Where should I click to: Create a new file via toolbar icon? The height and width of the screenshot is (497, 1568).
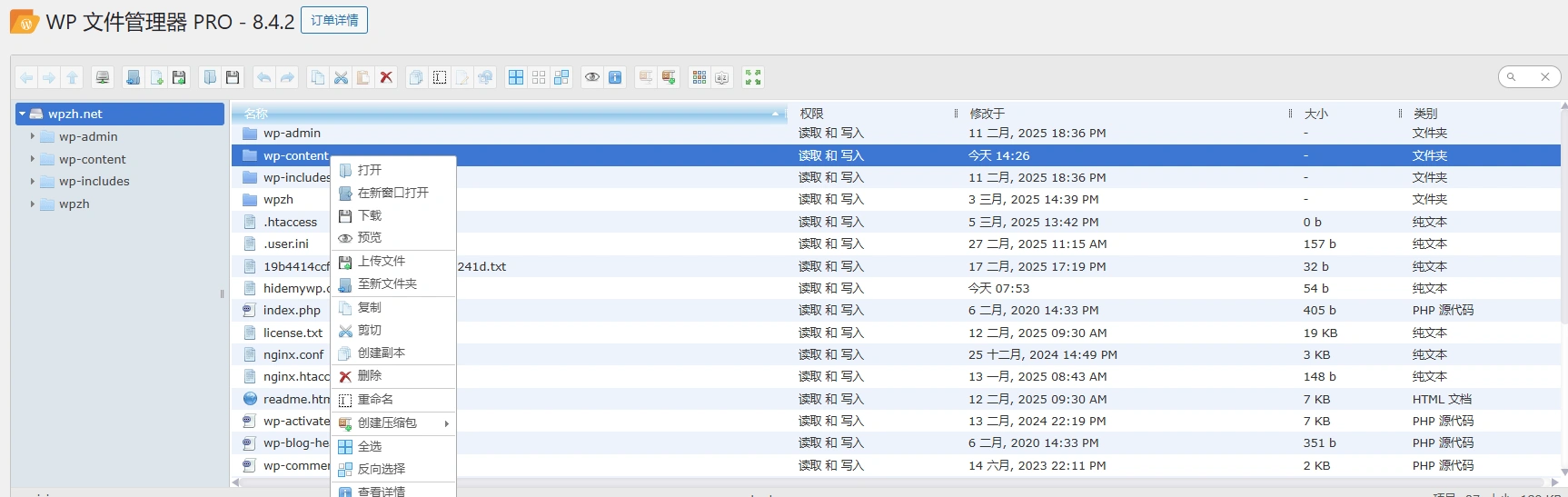click(156, 77)
